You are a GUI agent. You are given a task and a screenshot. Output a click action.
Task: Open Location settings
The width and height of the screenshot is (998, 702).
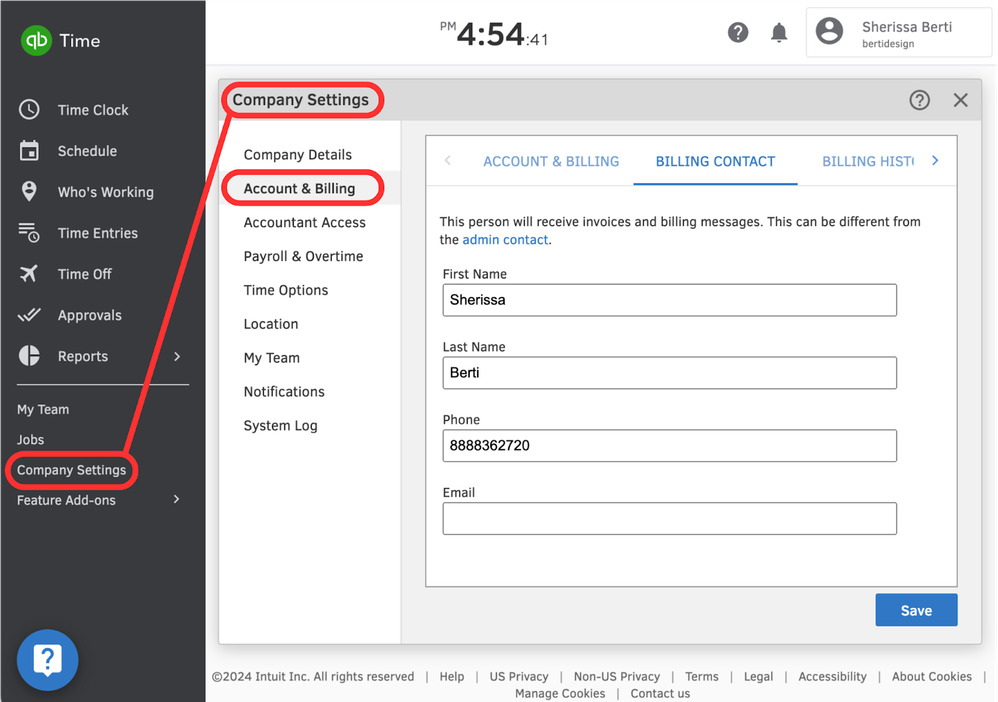(x=271, y=323)
